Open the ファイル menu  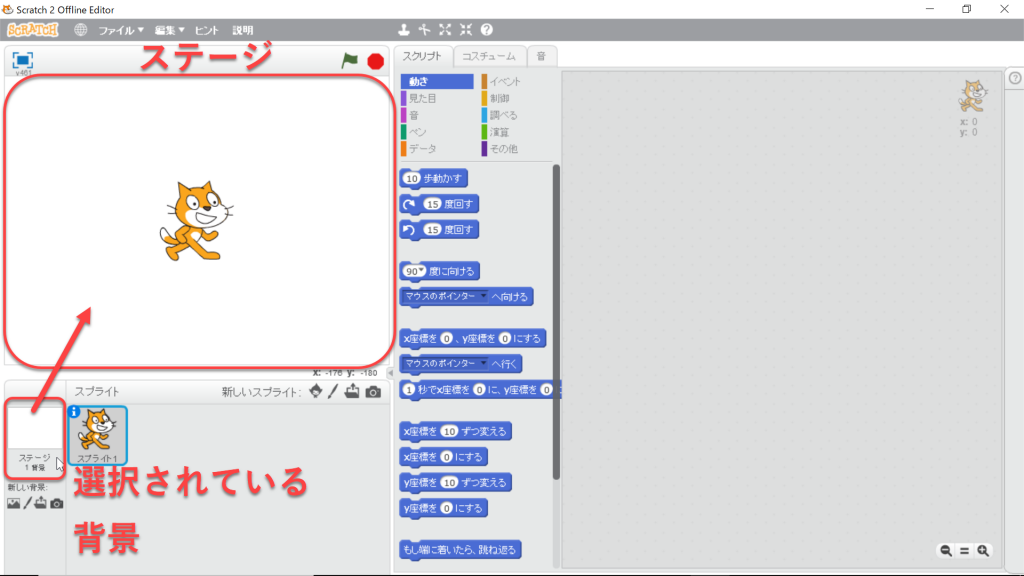click(x=121, y=30)
